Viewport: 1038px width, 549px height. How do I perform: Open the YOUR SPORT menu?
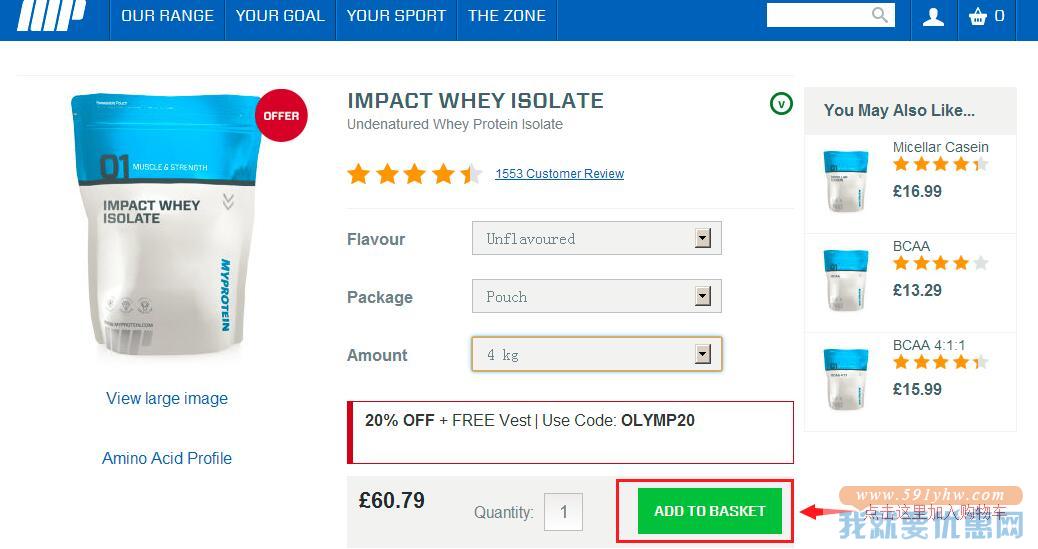click(x=397, y=16)
